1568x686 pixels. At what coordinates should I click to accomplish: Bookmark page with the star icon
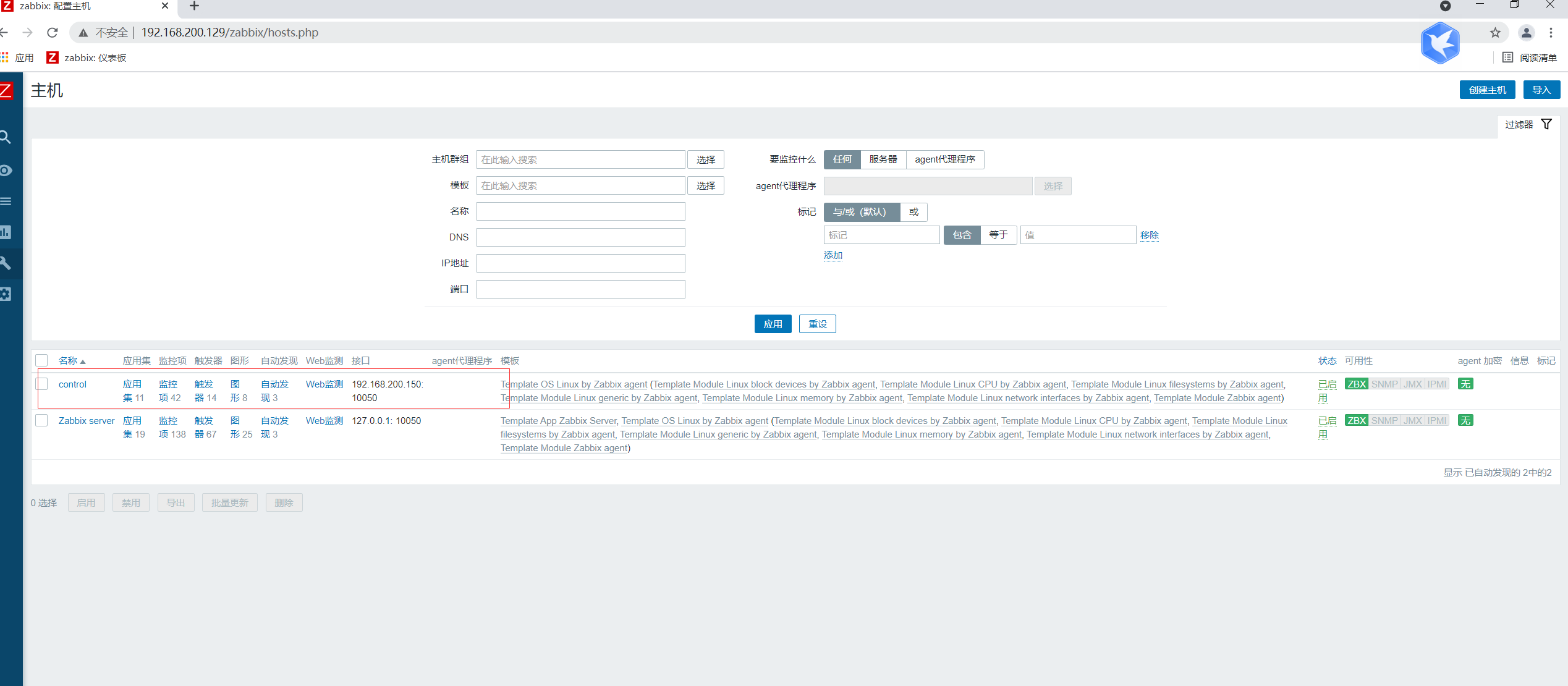point(1495,33)
